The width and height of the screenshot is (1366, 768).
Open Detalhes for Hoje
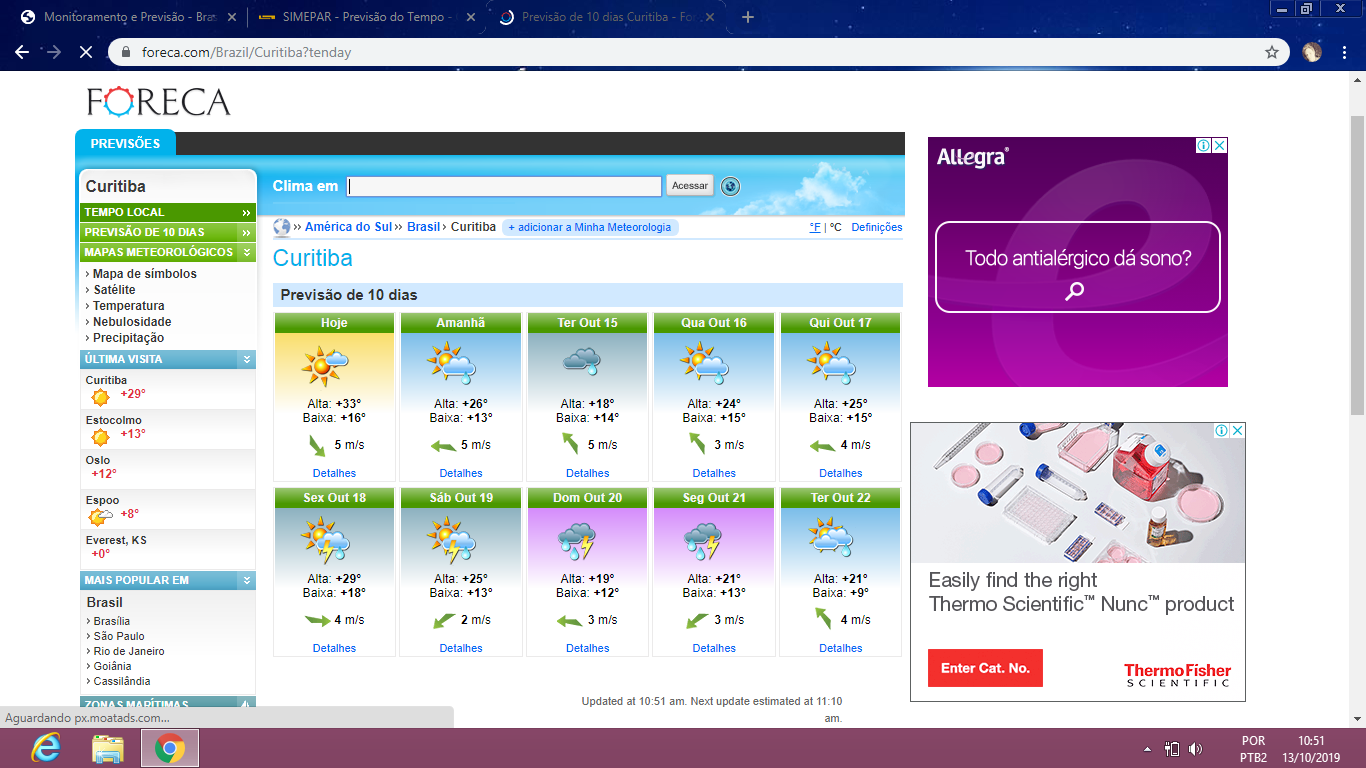(x=334, y=473)
